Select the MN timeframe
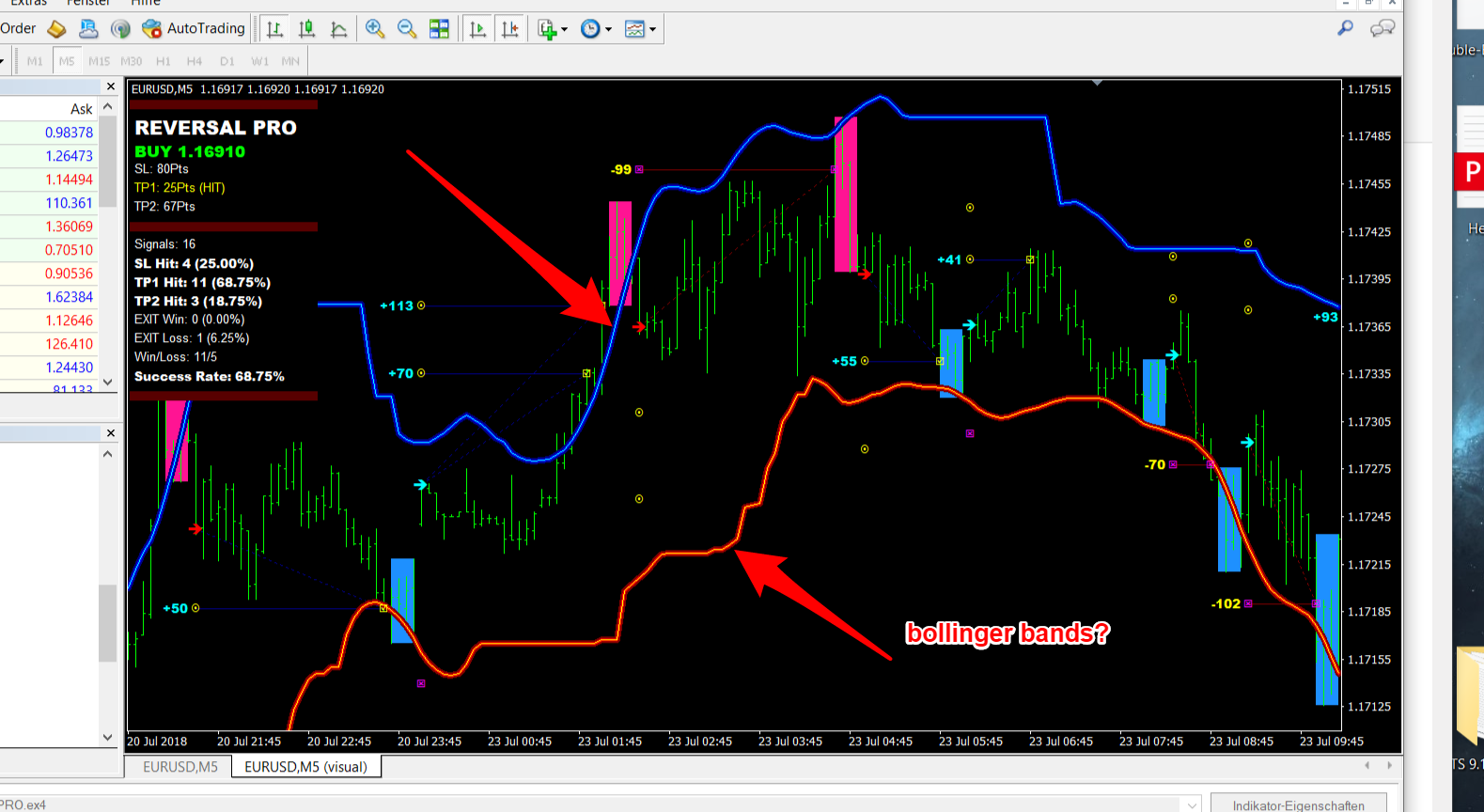This screenshot has height=812, width=1484. (x=290, y=61)
